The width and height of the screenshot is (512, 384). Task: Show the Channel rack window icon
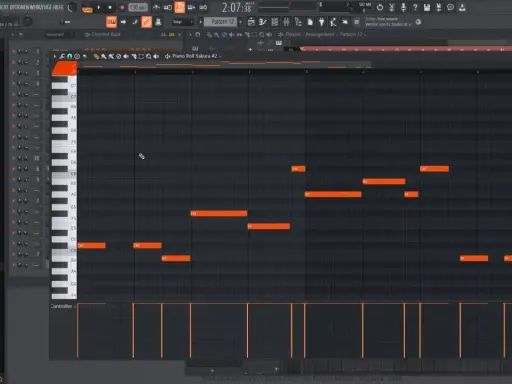pyautogui.click(x=275, y=22)
